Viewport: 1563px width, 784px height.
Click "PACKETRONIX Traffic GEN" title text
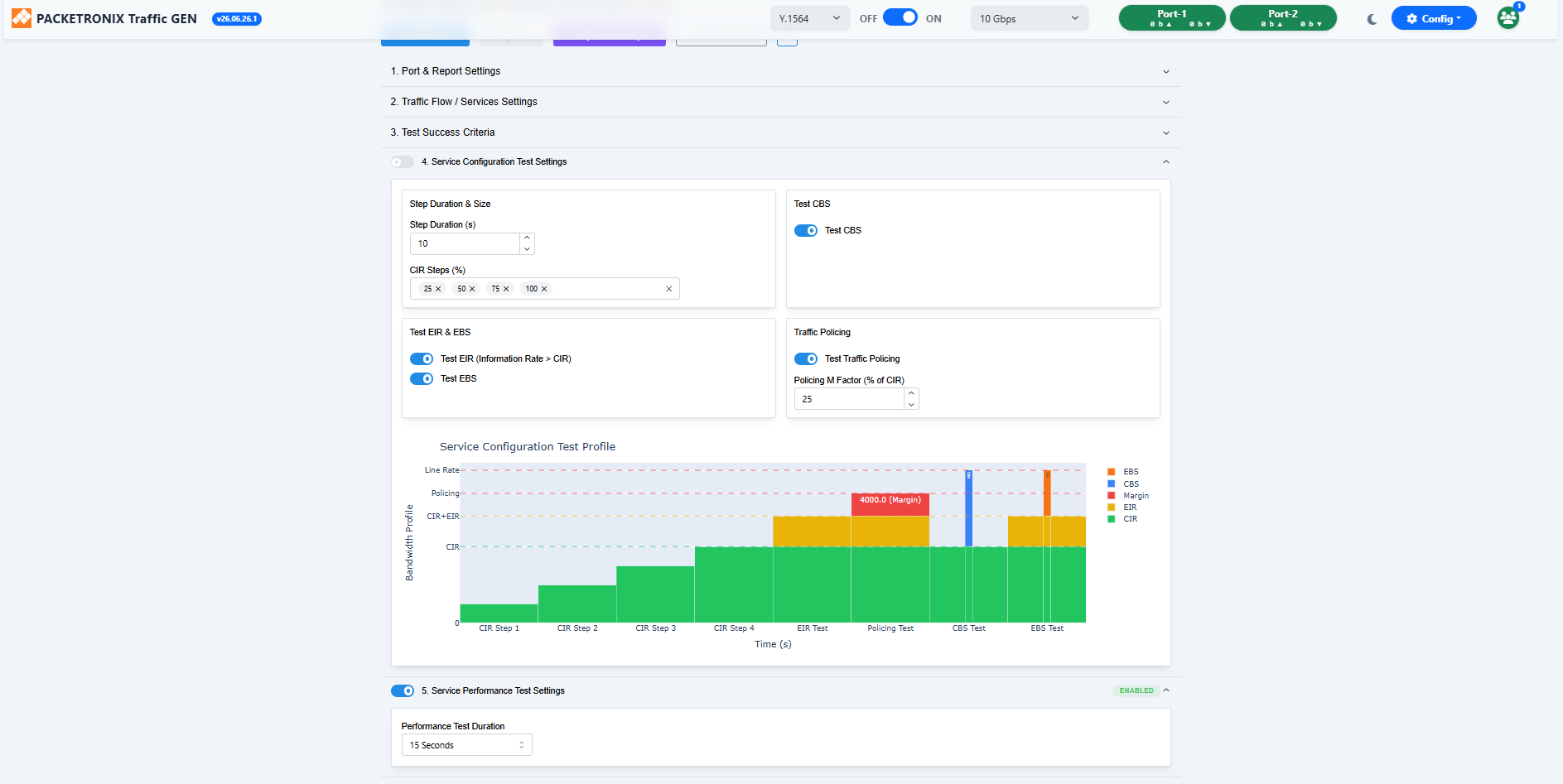(117, 18)
